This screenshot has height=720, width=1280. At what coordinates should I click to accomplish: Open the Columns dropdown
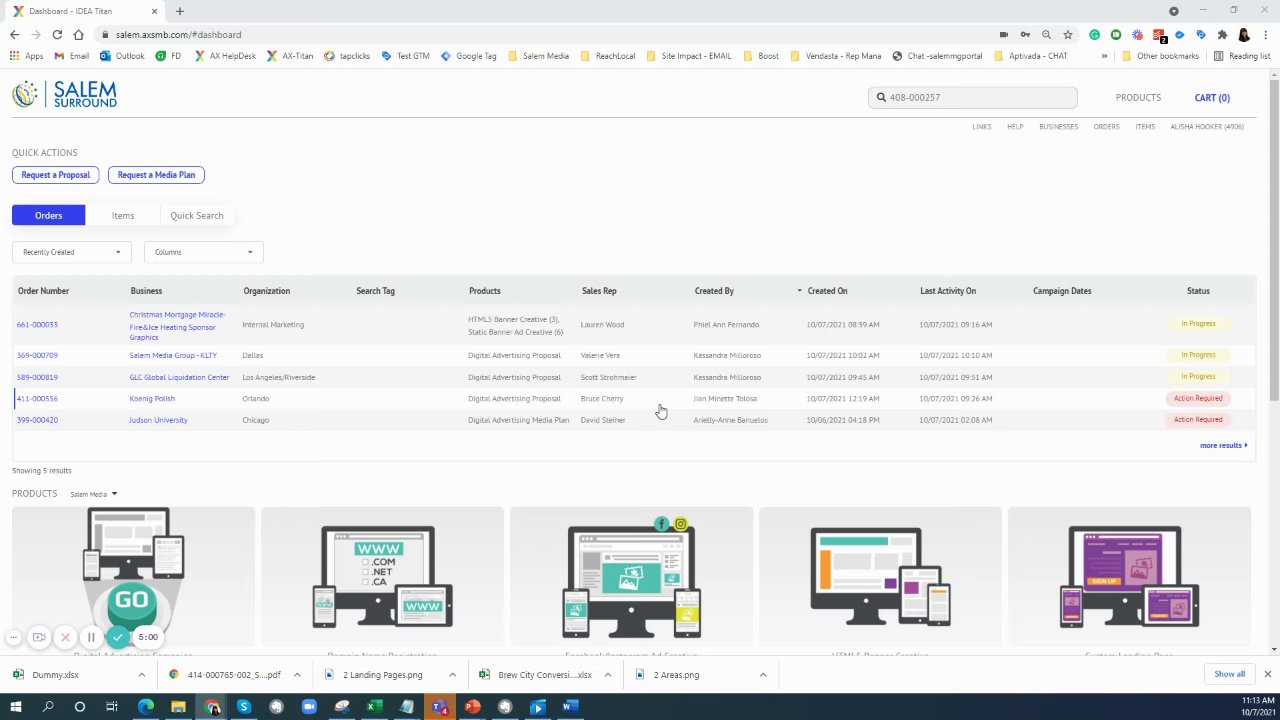(x=204, y=252)
